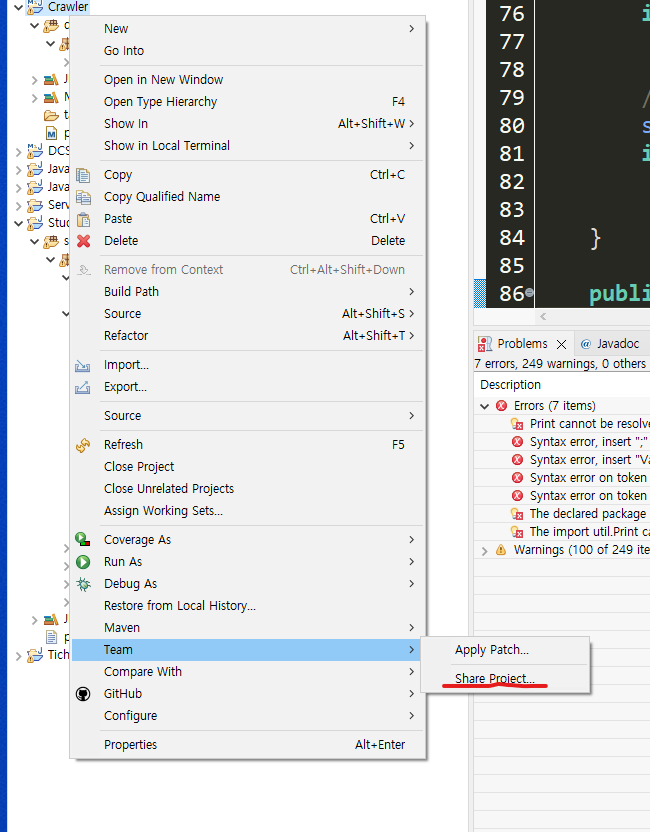Click the Crawler project icon
This screenshot has height=832, width=650.
pyautogui.click(x=35, y=7)
